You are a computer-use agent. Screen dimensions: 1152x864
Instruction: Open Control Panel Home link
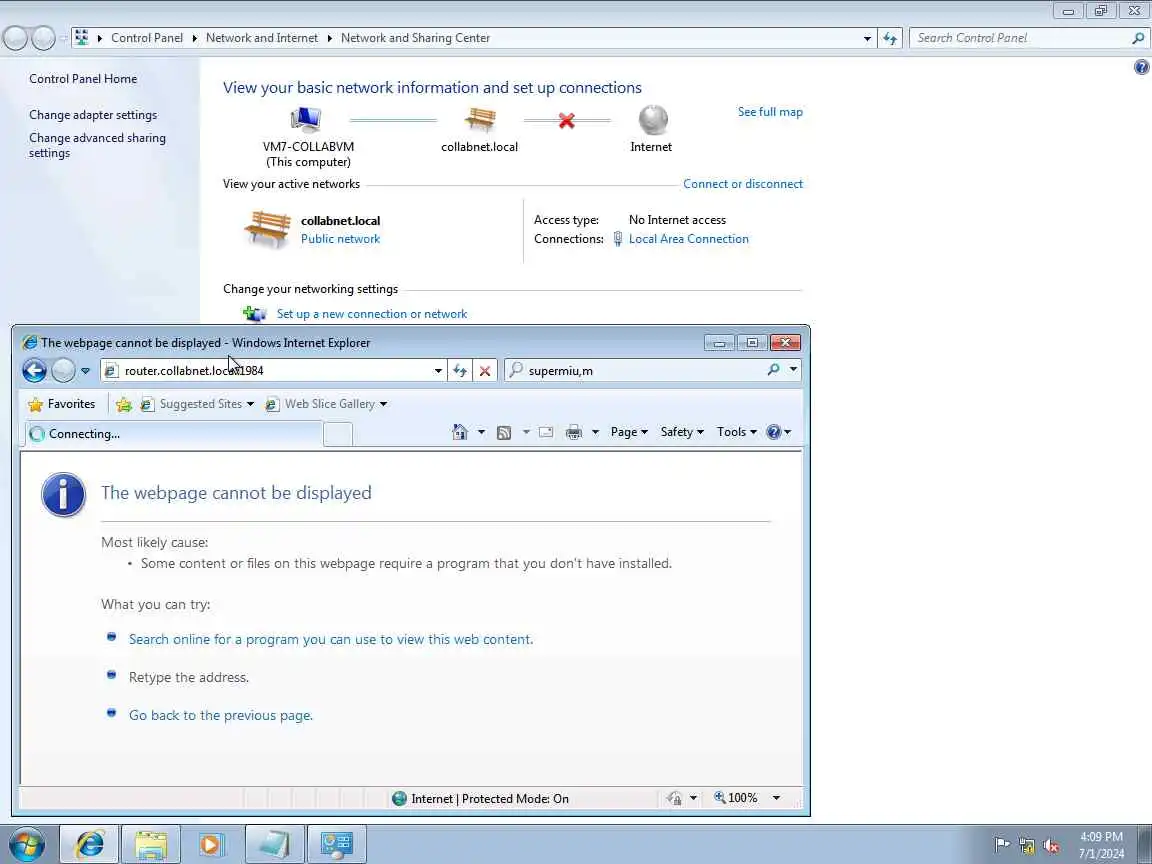pyautogui.click(x=83, y=79)
